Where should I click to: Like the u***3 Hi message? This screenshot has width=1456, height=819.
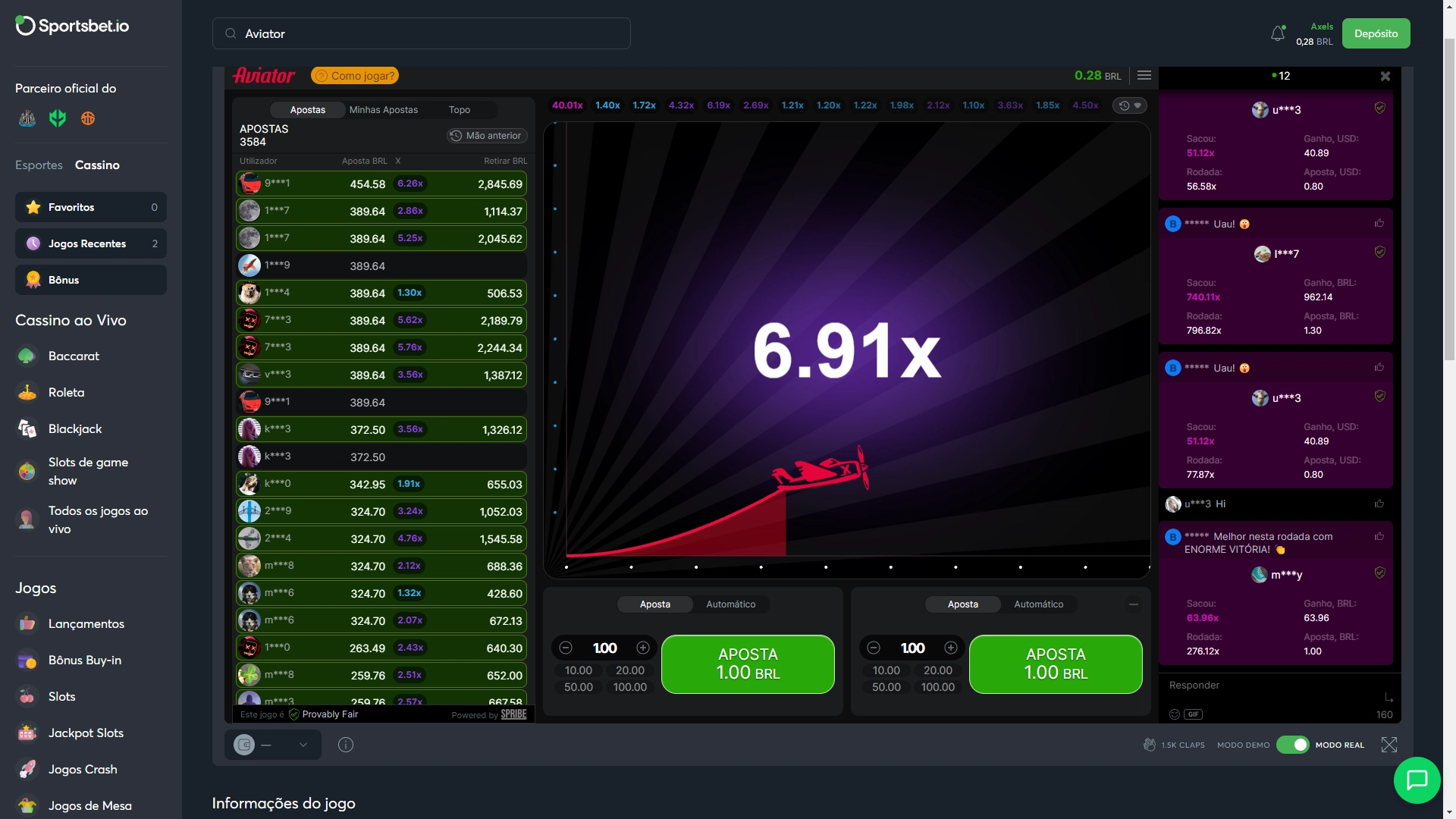[x=1379, y=504]
